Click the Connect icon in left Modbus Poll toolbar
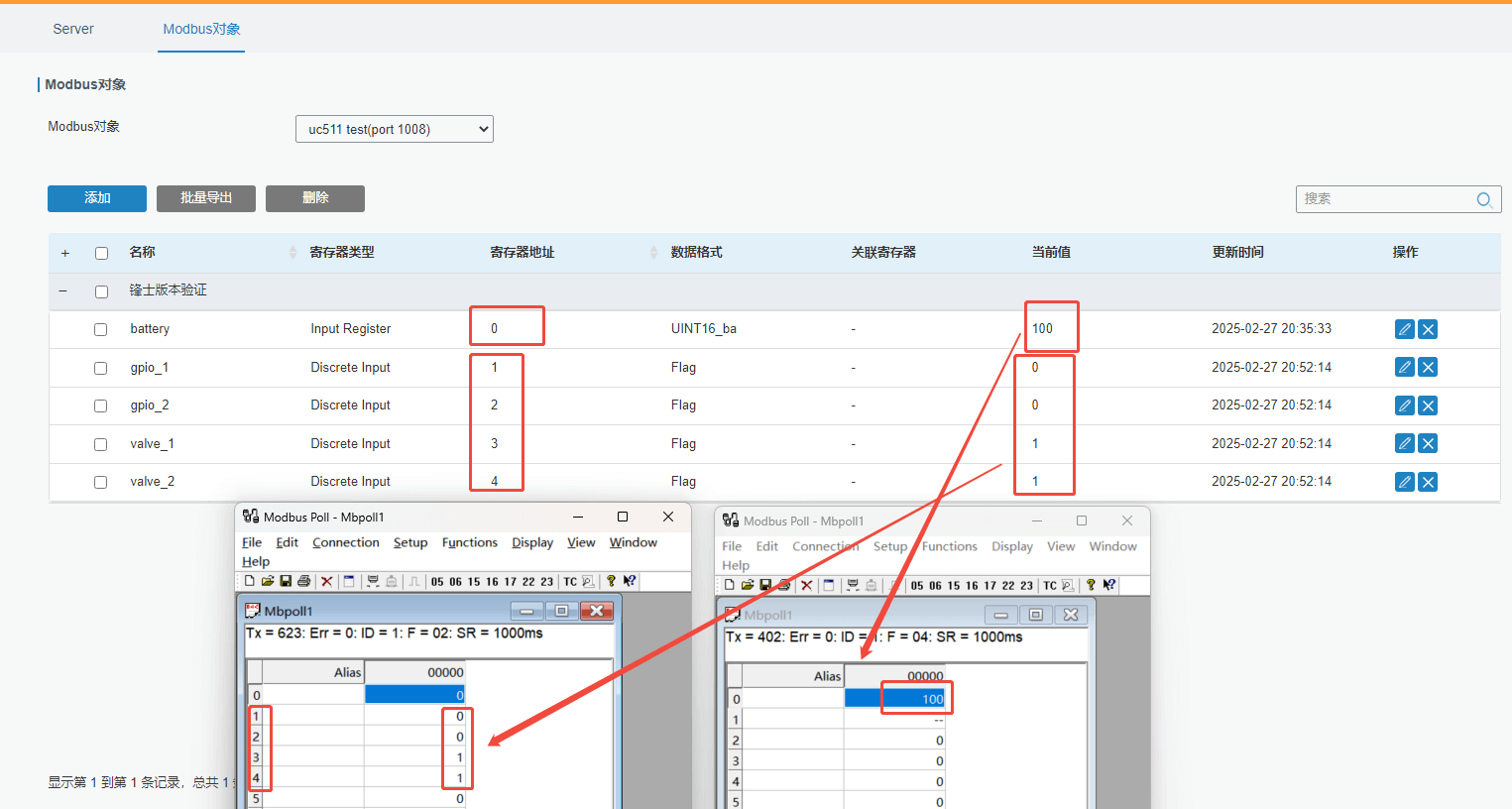The height and width of the screenshot is (809, 1512). tap(373, 582)
